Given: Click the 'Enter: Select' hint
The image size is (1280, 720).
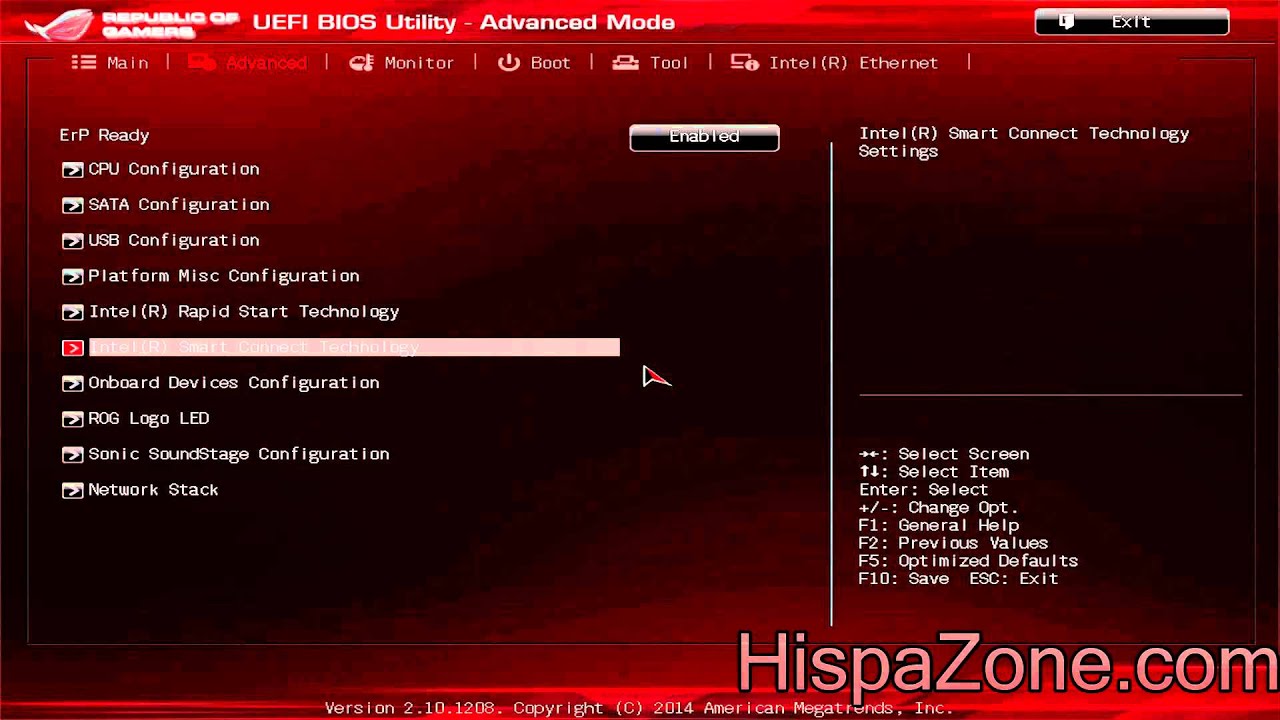Looking at the screenshot, I should 923,490.
